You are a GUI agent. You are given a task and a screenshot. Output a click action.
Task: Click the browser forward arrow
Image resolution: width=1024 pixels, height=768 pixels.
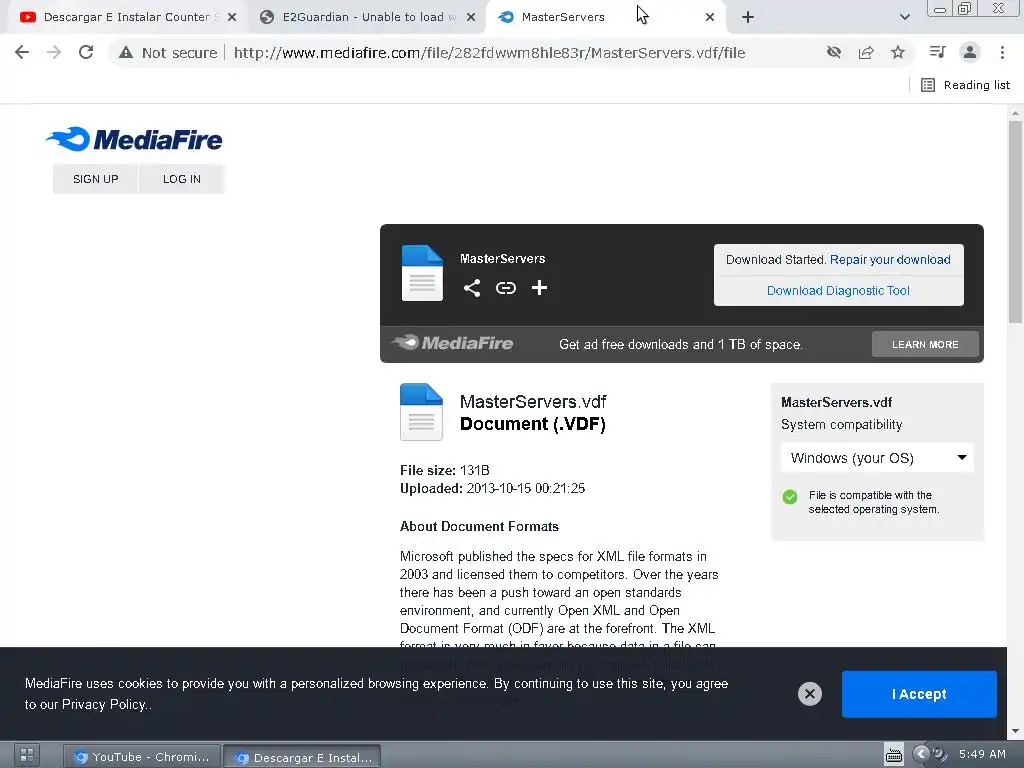[x=54, y=52]
